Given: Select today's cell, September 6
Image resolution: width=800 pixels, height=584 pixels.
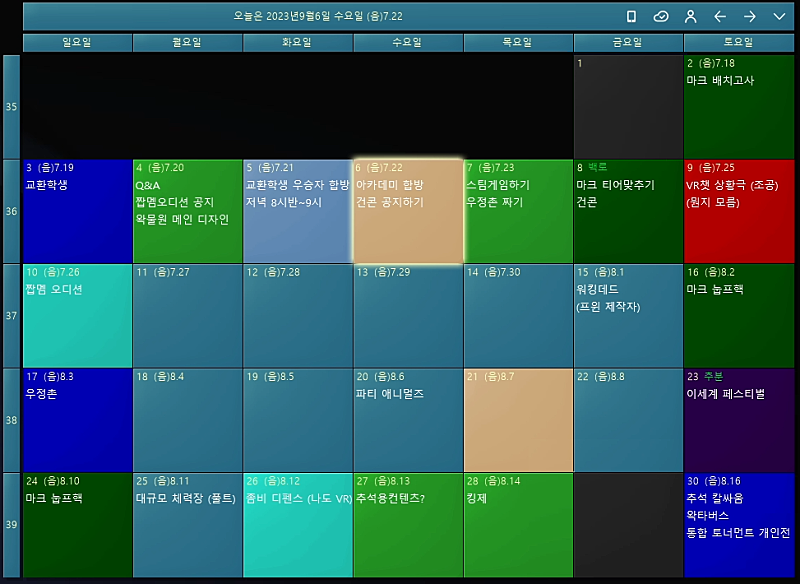Looking at the screenshot, I should coord(408,211).
